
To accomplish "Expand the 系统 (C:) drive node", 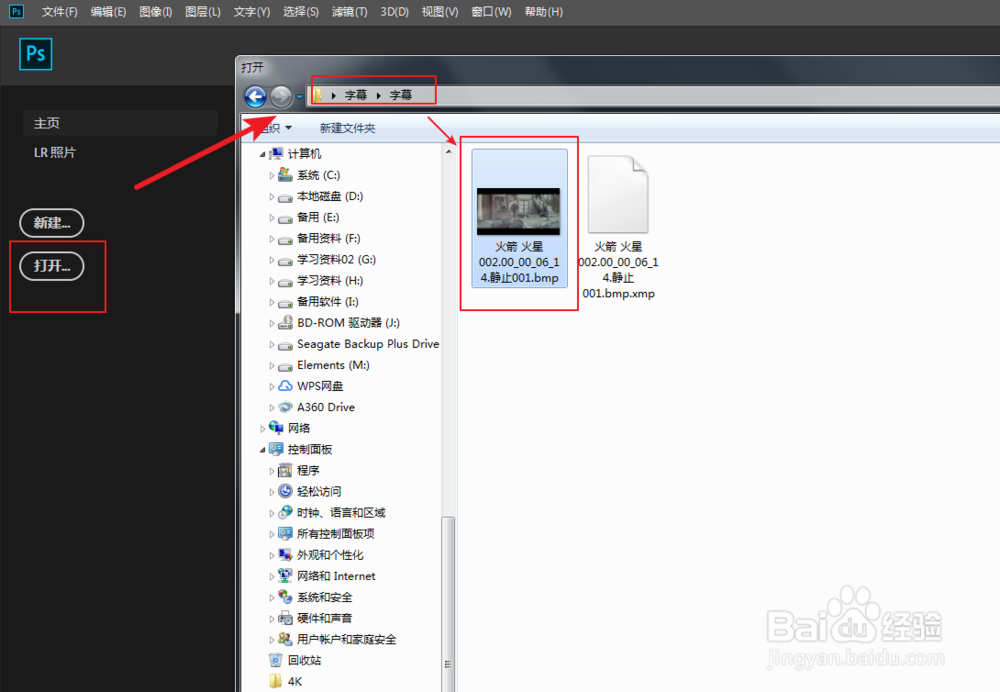I will [272, 175].
